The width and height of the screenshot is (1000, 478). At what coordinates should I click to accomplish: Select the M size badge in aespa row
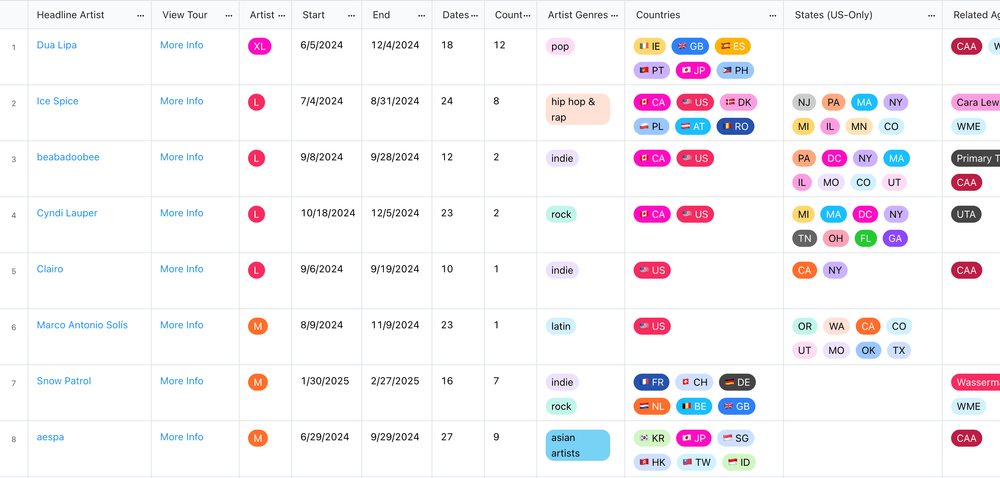[x=258, y=439]
